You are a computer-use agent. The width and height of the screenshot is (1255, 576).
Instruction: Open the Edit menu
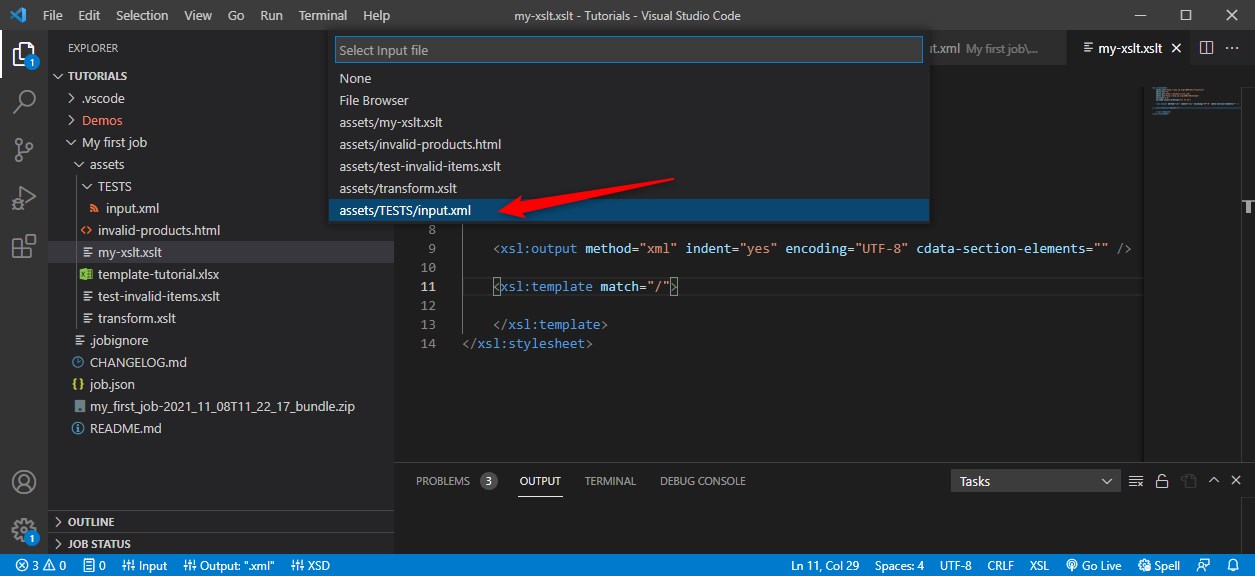click(89, 15)
